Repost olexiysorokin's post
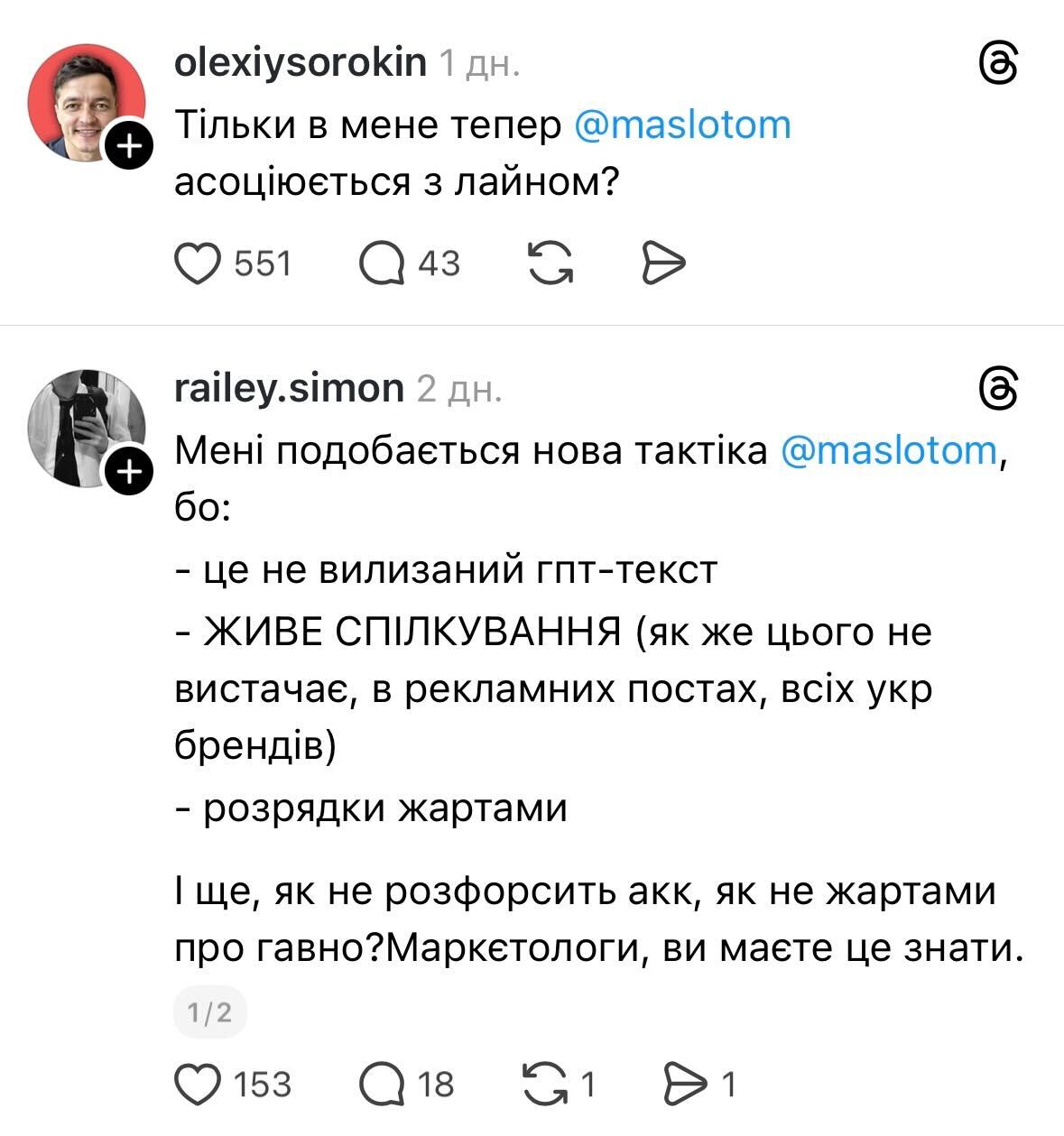Image resolution: width=1064 pixels, height=1136 pixels. click(x=551, y=263)
